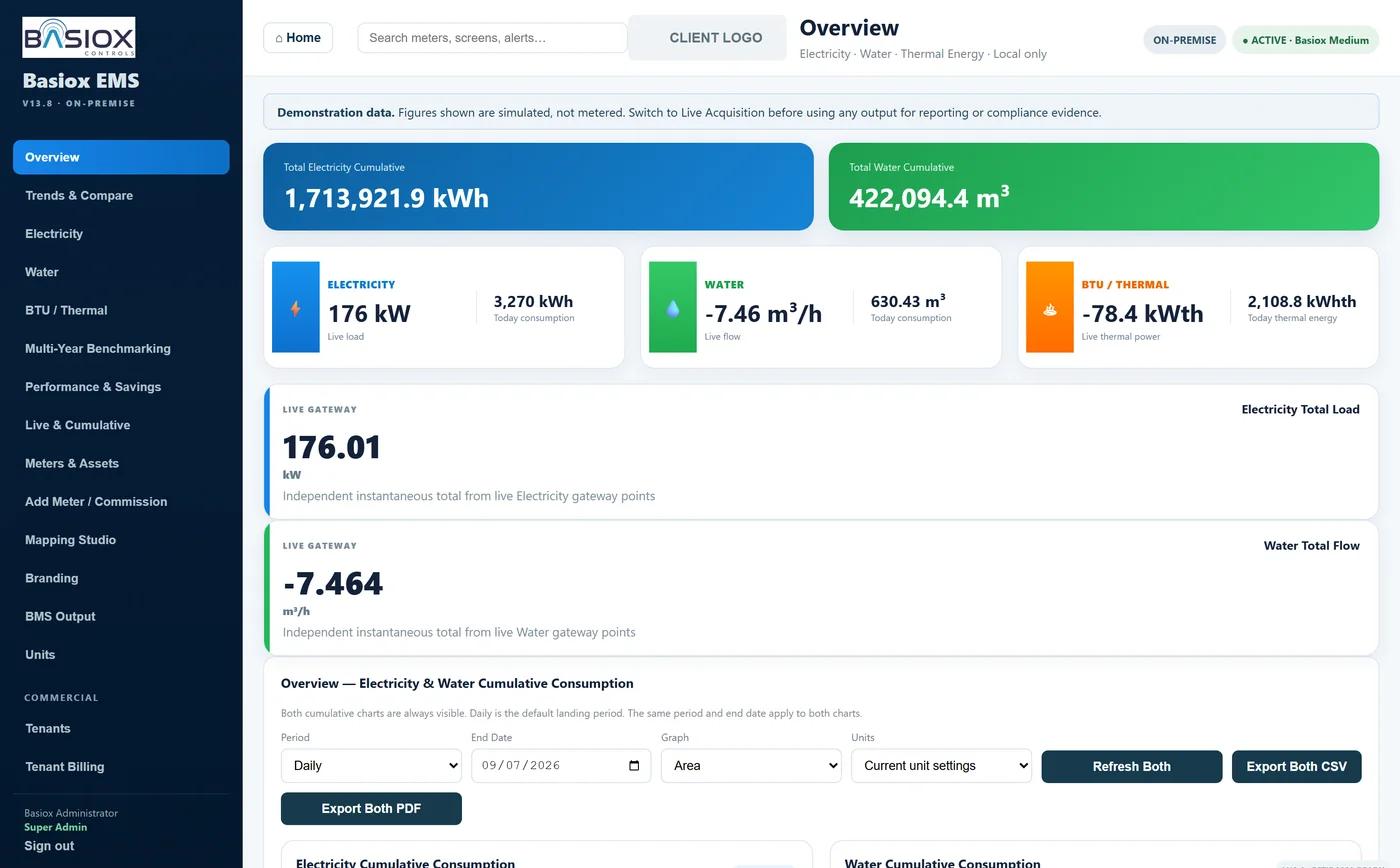Click the Home button
This screenshot has height=868, width=1400.
[298, 38]
